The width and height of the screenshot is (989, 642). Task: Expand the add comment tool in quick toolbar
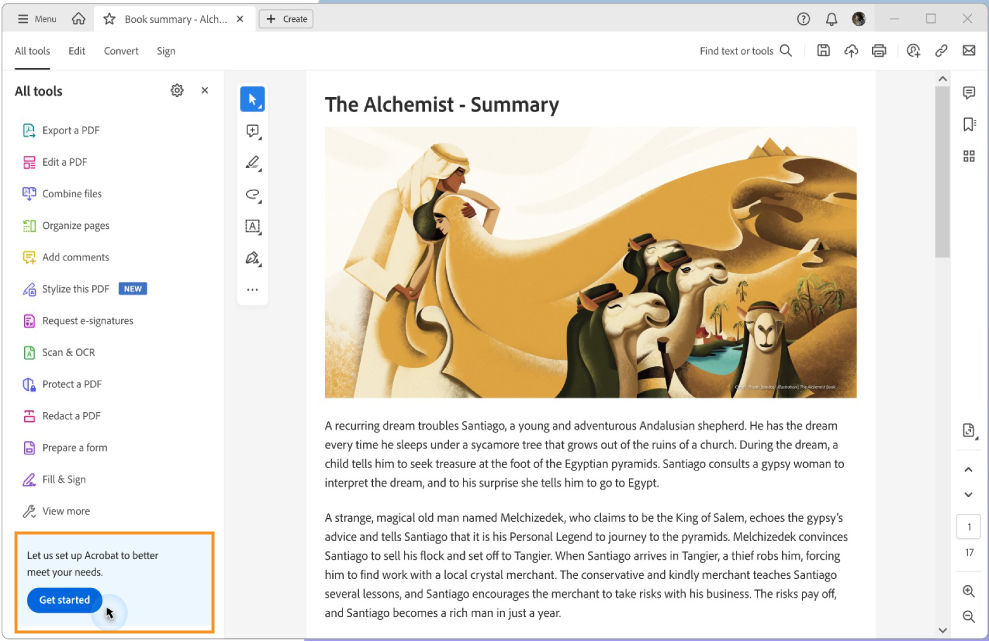click(252, 131)
